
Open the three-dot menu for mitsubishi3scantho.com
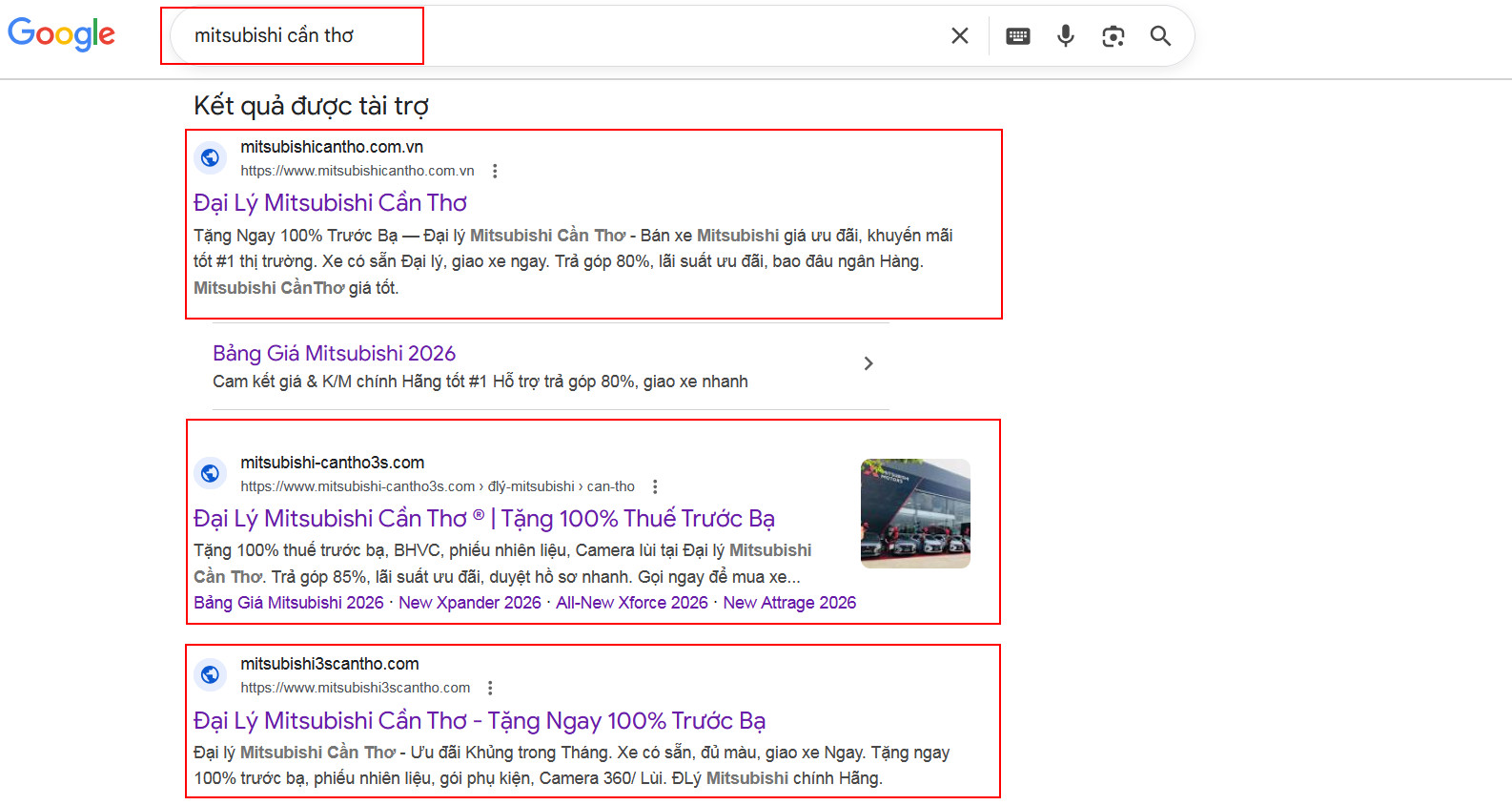[490, 688]
